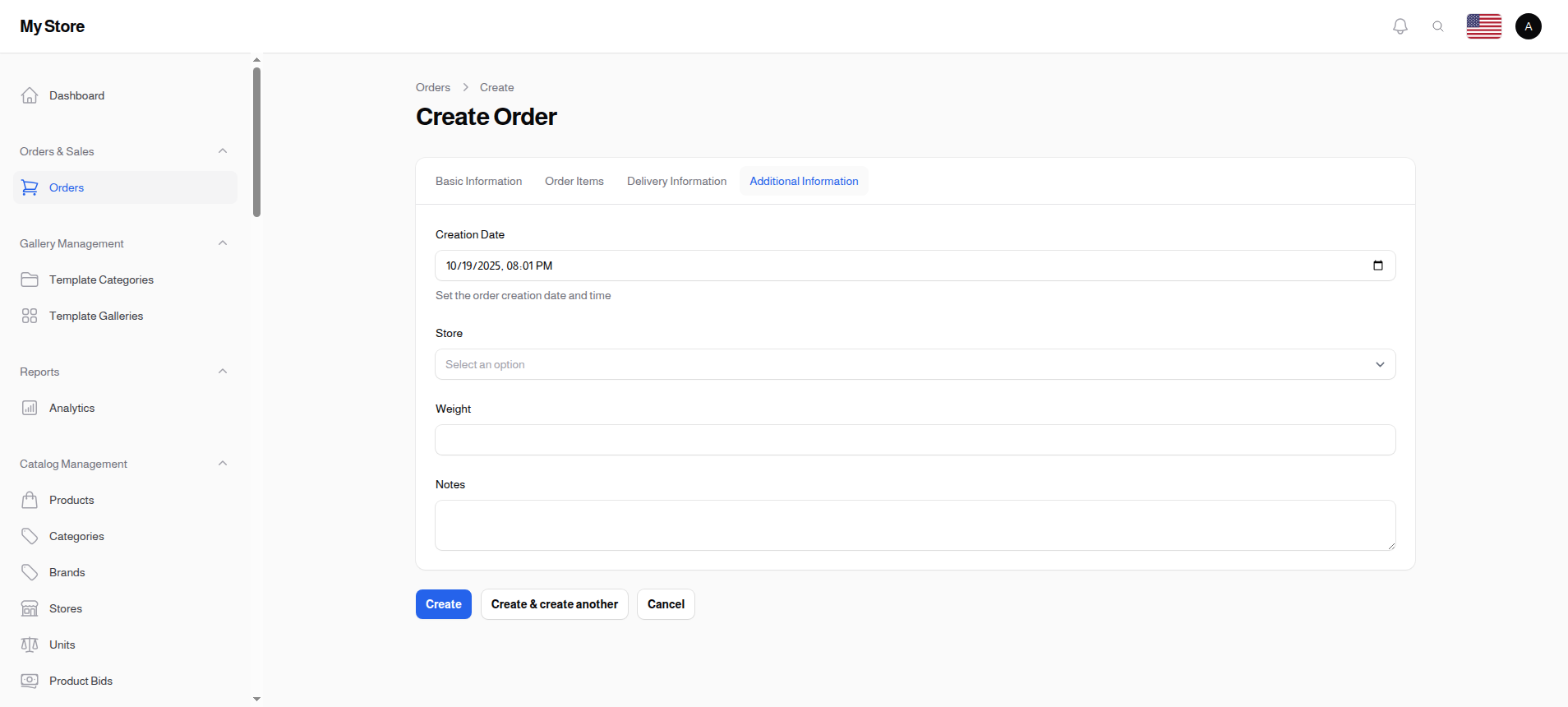Switch to the Delivery Information tab
The image size is (1568, 707).
[676, 181]
